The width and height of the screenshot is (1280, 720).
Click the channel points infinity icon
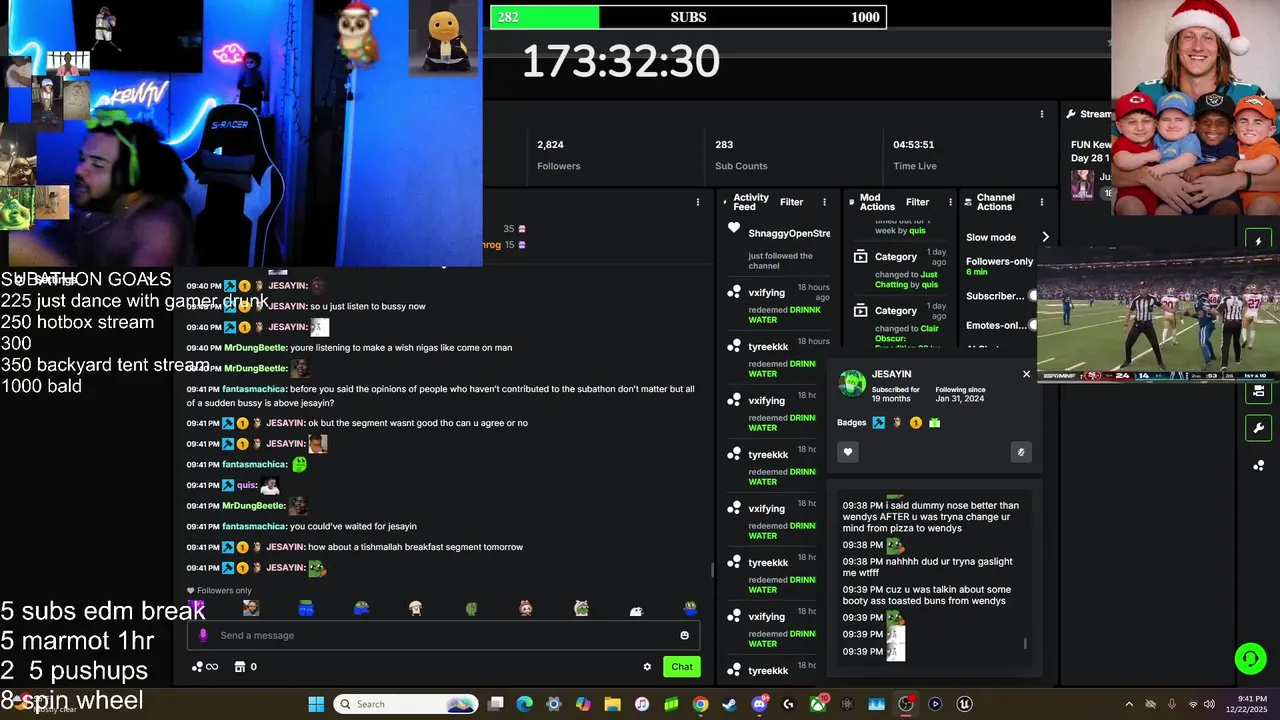[x=205, y=667]
